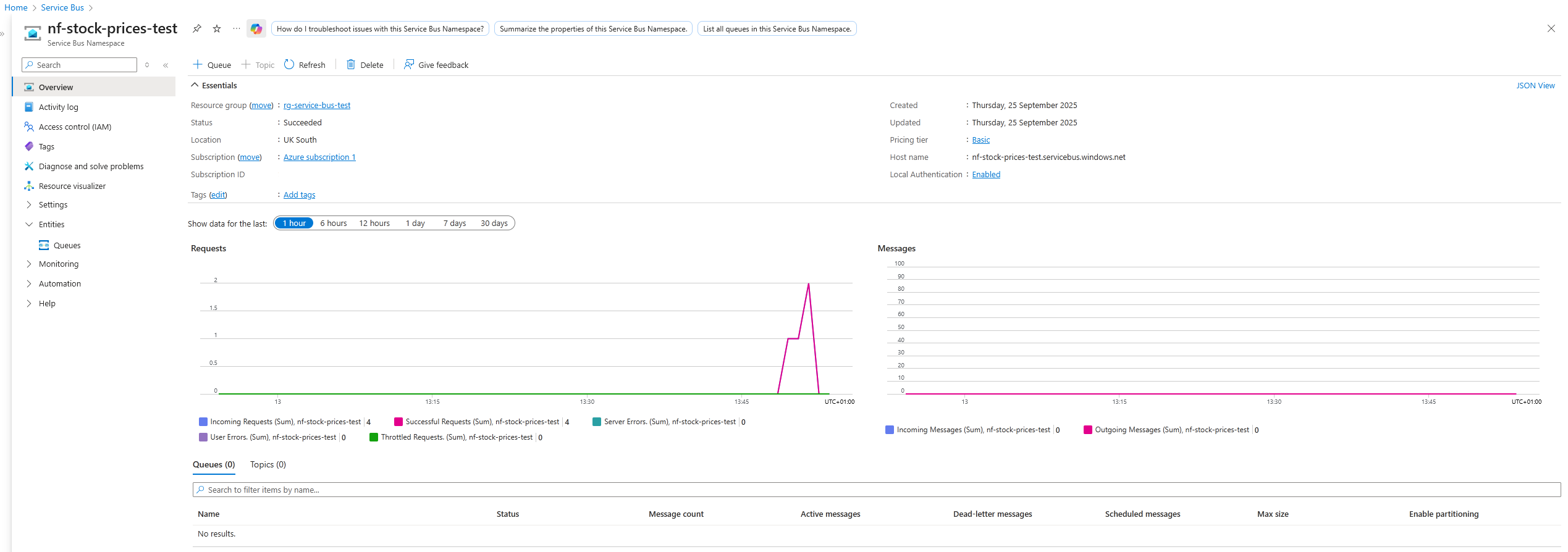Collapse the sidebar menu with double chevron
This screenshot has height=552, width=1568.
click(x=166, y=65)
